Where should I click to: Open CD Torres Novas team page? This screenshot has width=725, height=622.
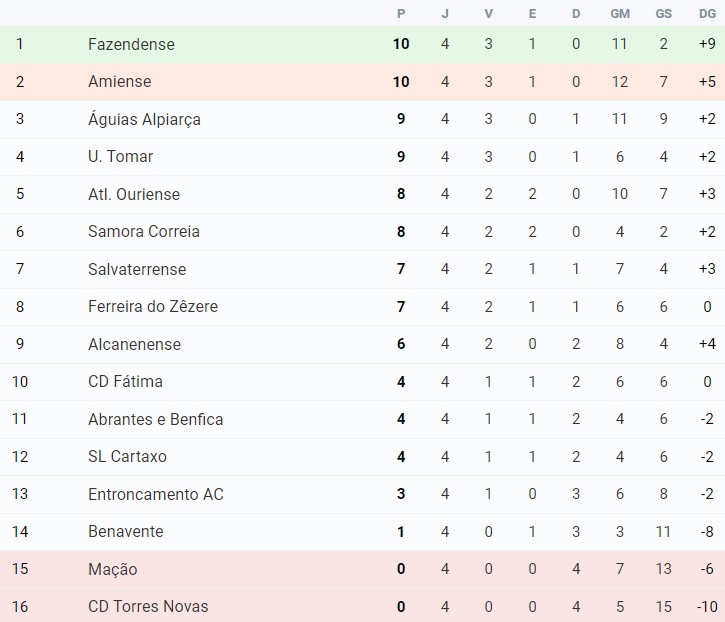(148, 606)
